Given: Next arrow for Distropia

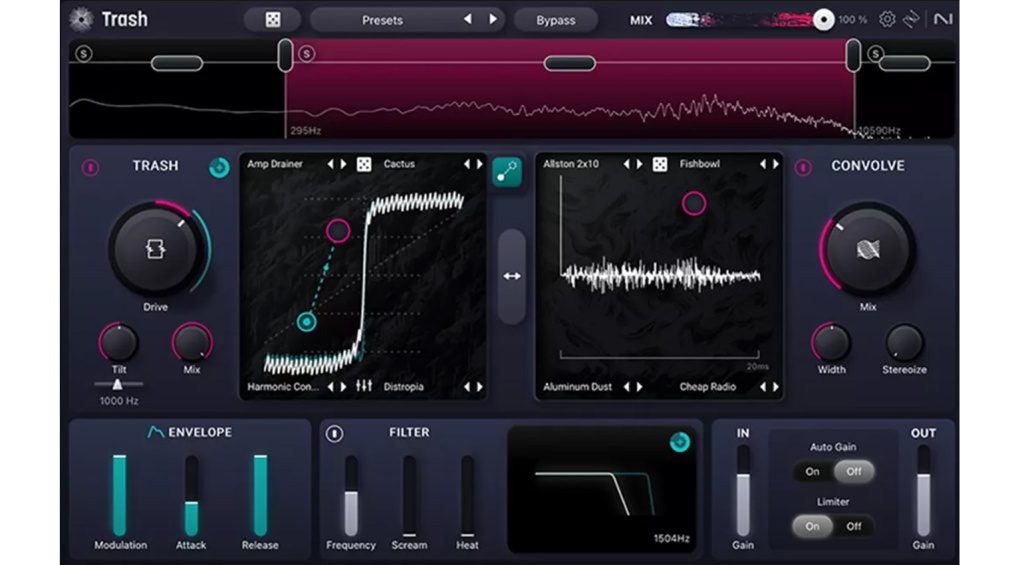Looking at the screenshot, I should pyautogui.click(x=480, y=387).
